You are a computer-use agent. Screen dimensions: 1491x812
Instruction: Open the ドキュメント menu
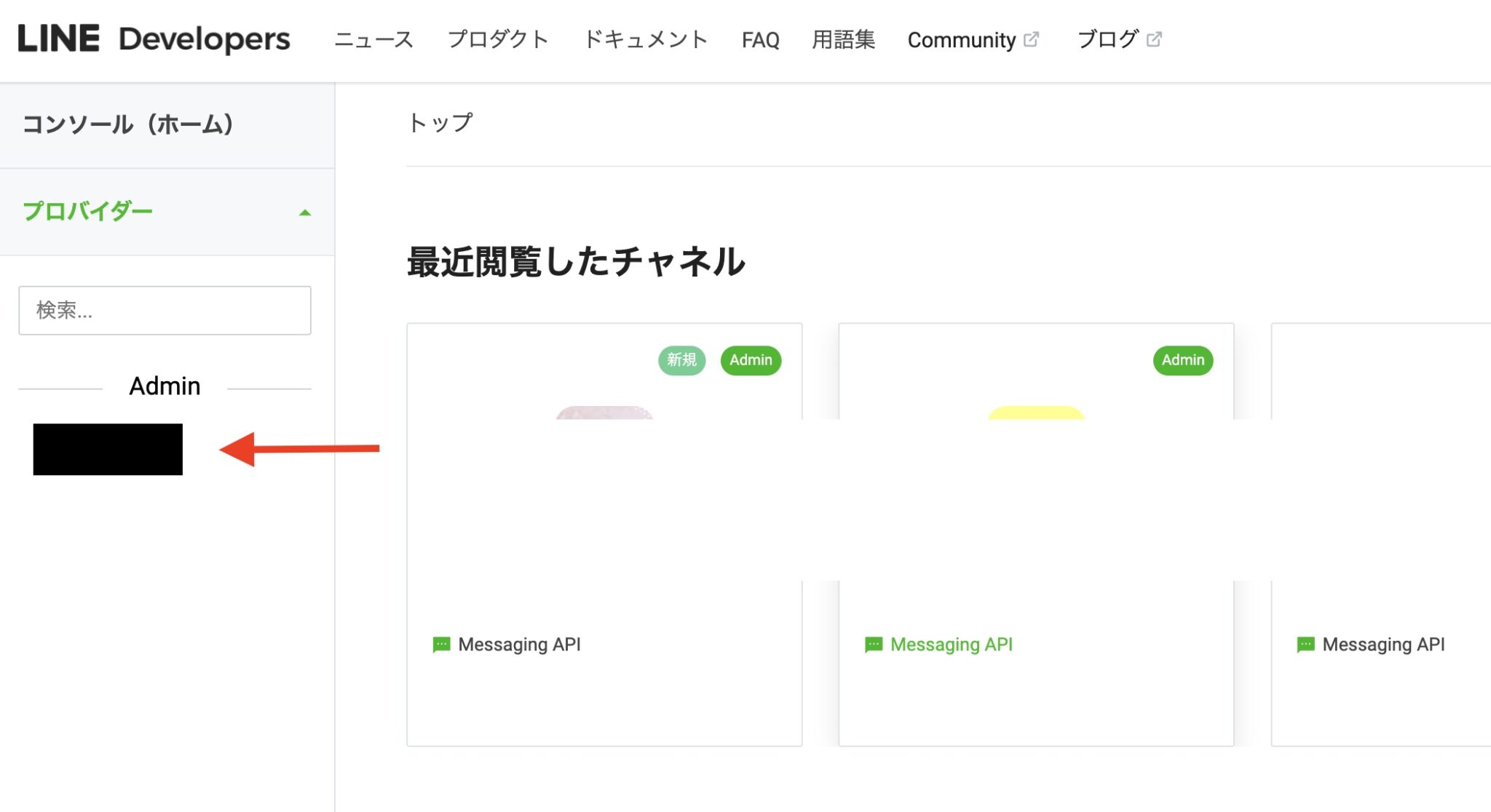click(x=646, y=39)
